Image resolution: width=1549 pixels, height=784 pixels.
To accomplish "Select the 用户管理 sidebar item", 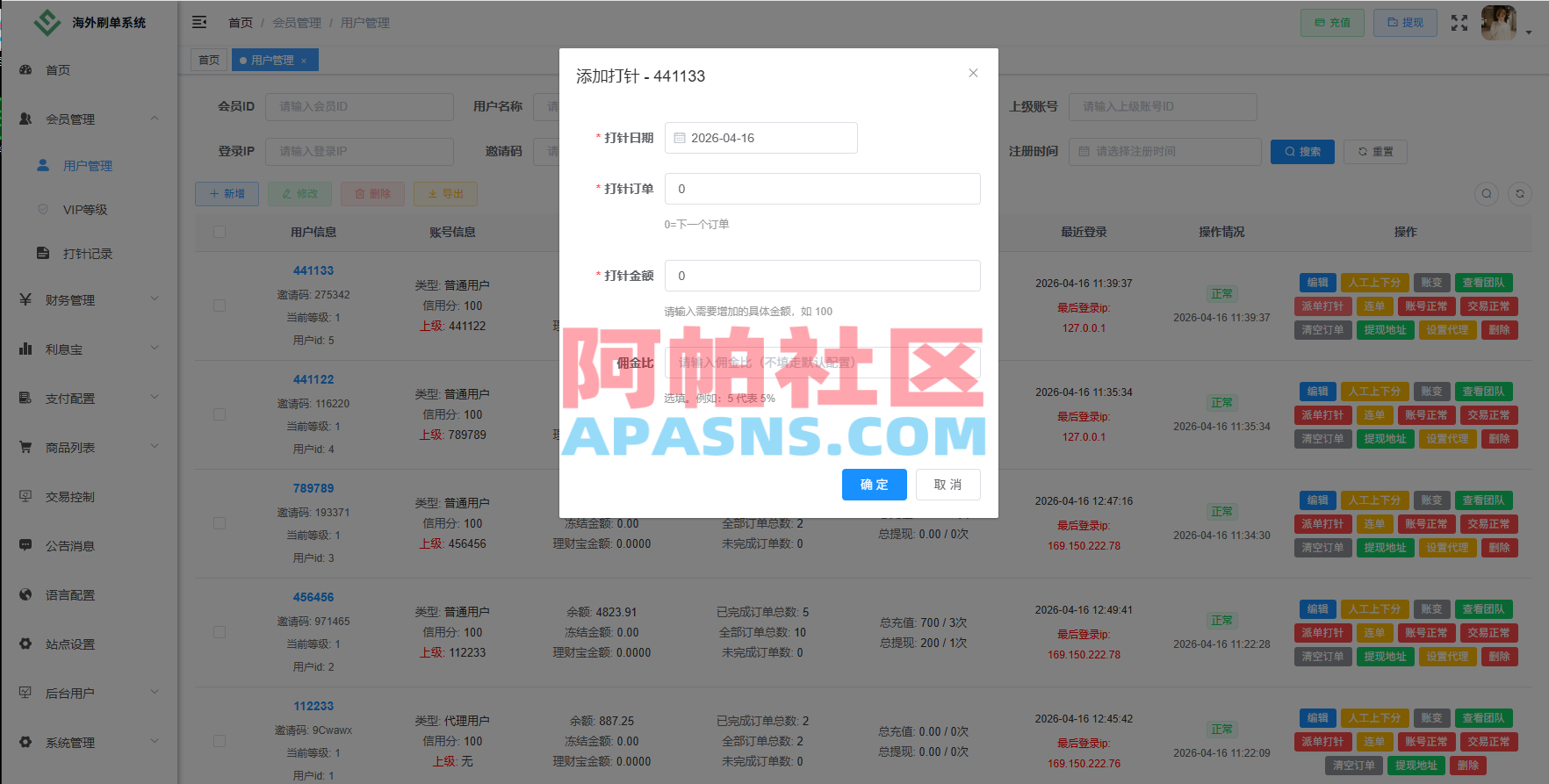I will click(x=88, y=166).
